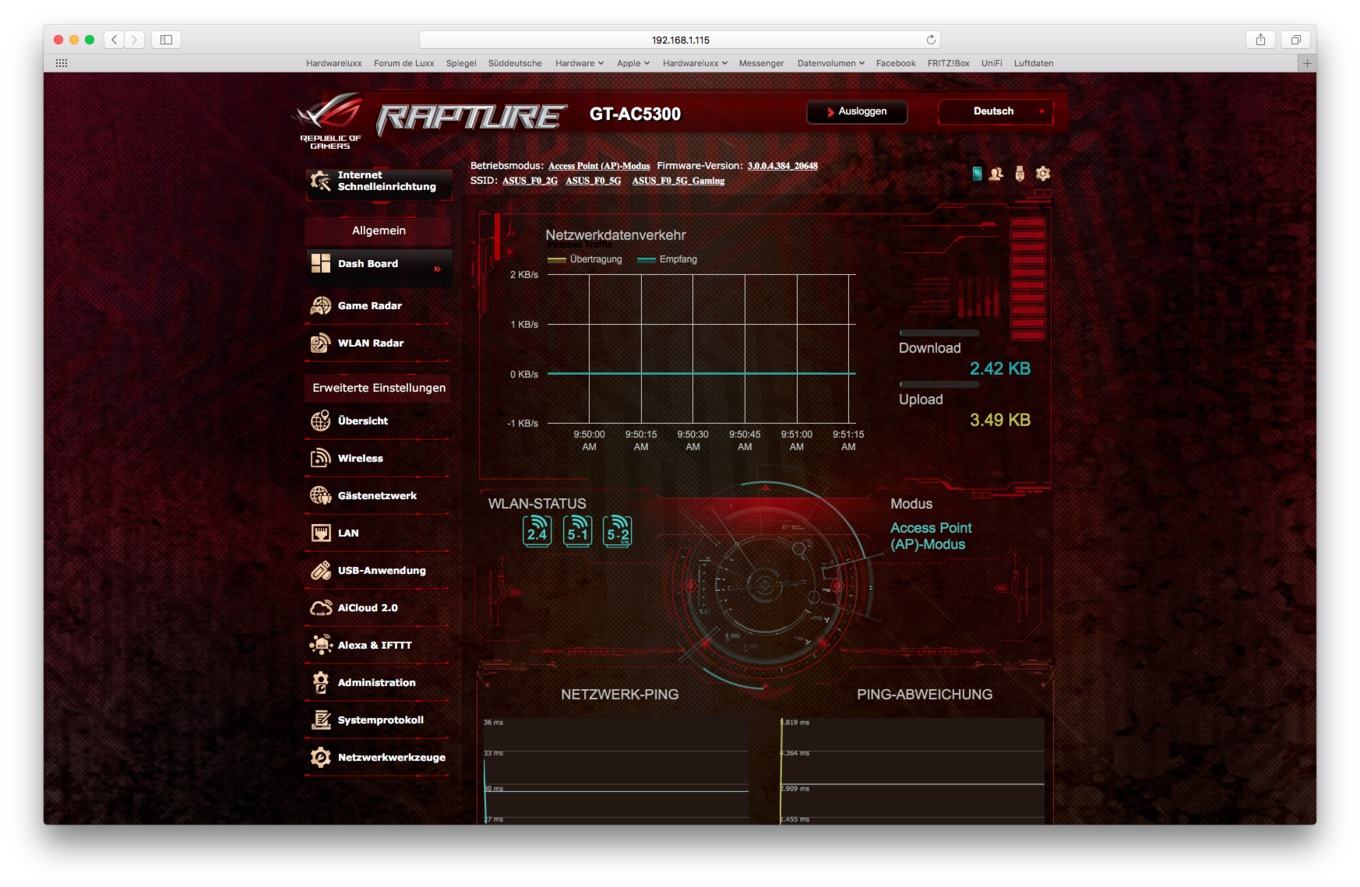The width and height of the screenshot is (1360, 887).
Task: Click the USB-Anwendung icon
Action: pos(320,570)
